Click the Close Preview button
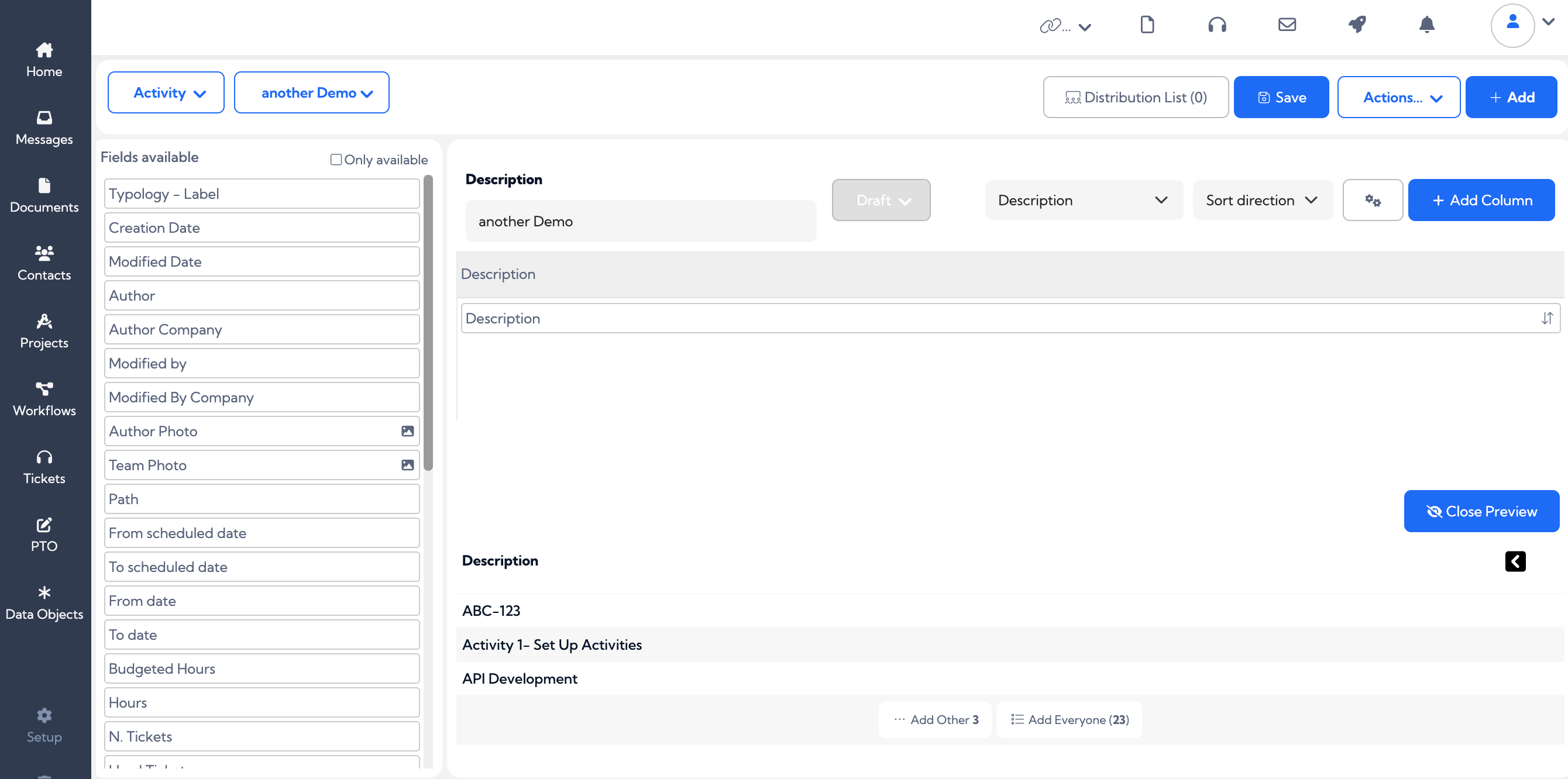The image size is (1568, 779). (1481, 511)
